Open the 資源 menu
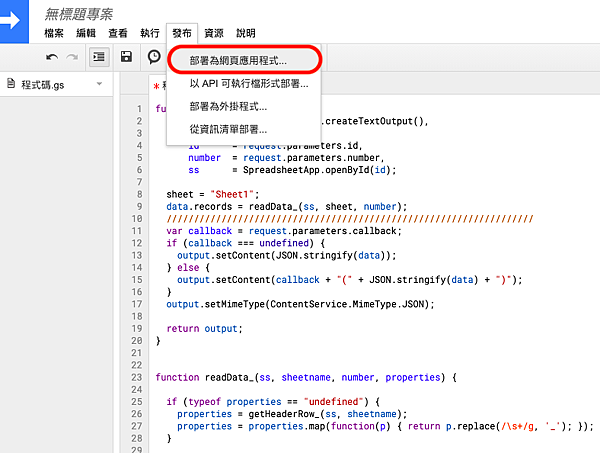Image resolution: width=600 pixels, height=453 pixels. (x=214, y=33)
